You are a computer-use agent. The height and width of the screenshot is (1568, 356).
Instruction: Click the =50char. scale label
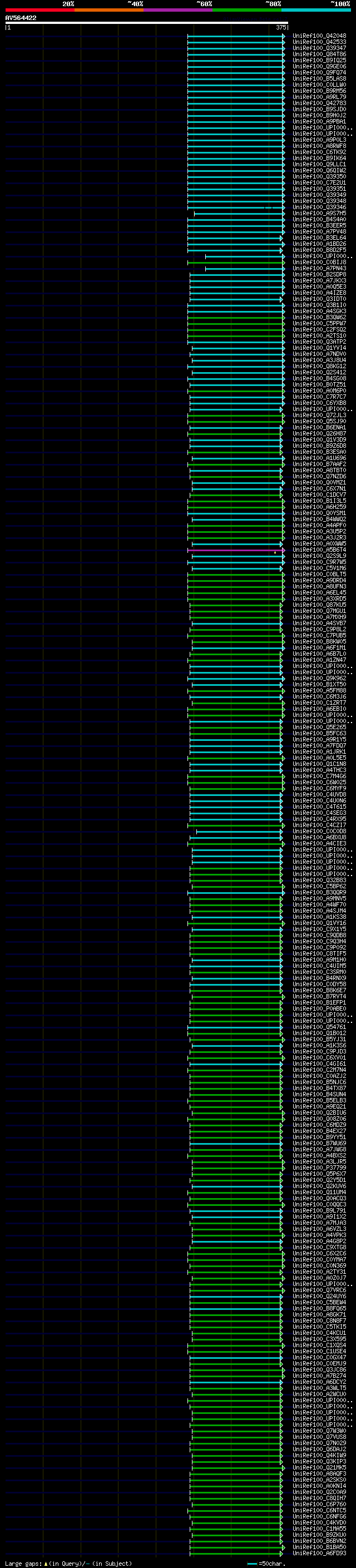(x=272, y=1563)
